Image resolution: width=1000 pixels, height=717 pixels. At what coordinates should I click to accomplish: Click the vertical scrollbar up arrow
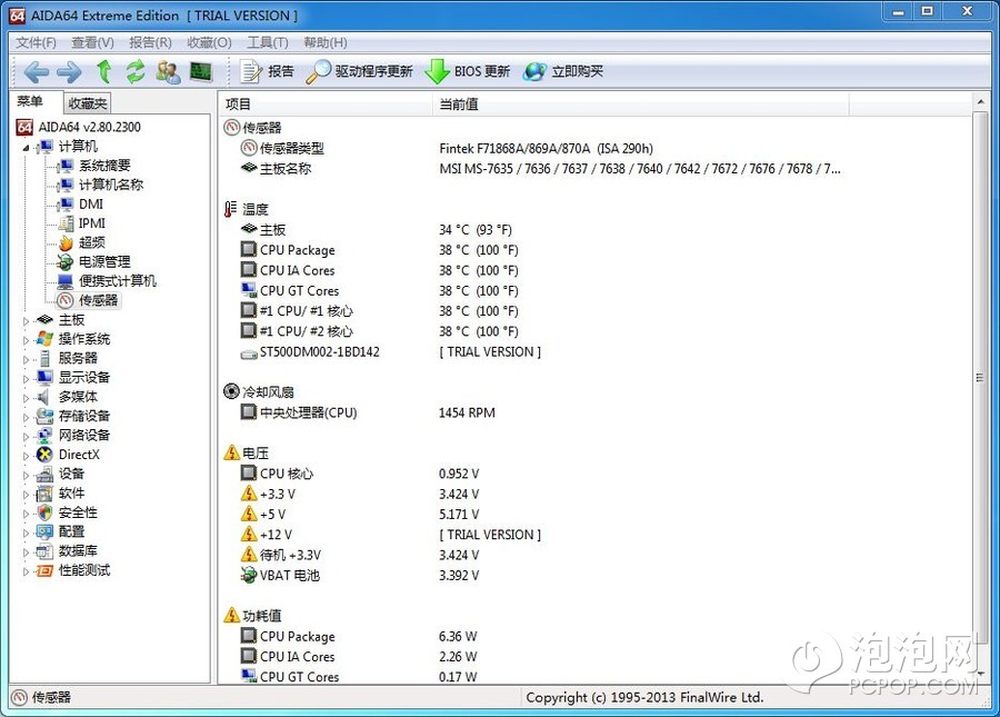pyautogui.click(x=980, y=102)
